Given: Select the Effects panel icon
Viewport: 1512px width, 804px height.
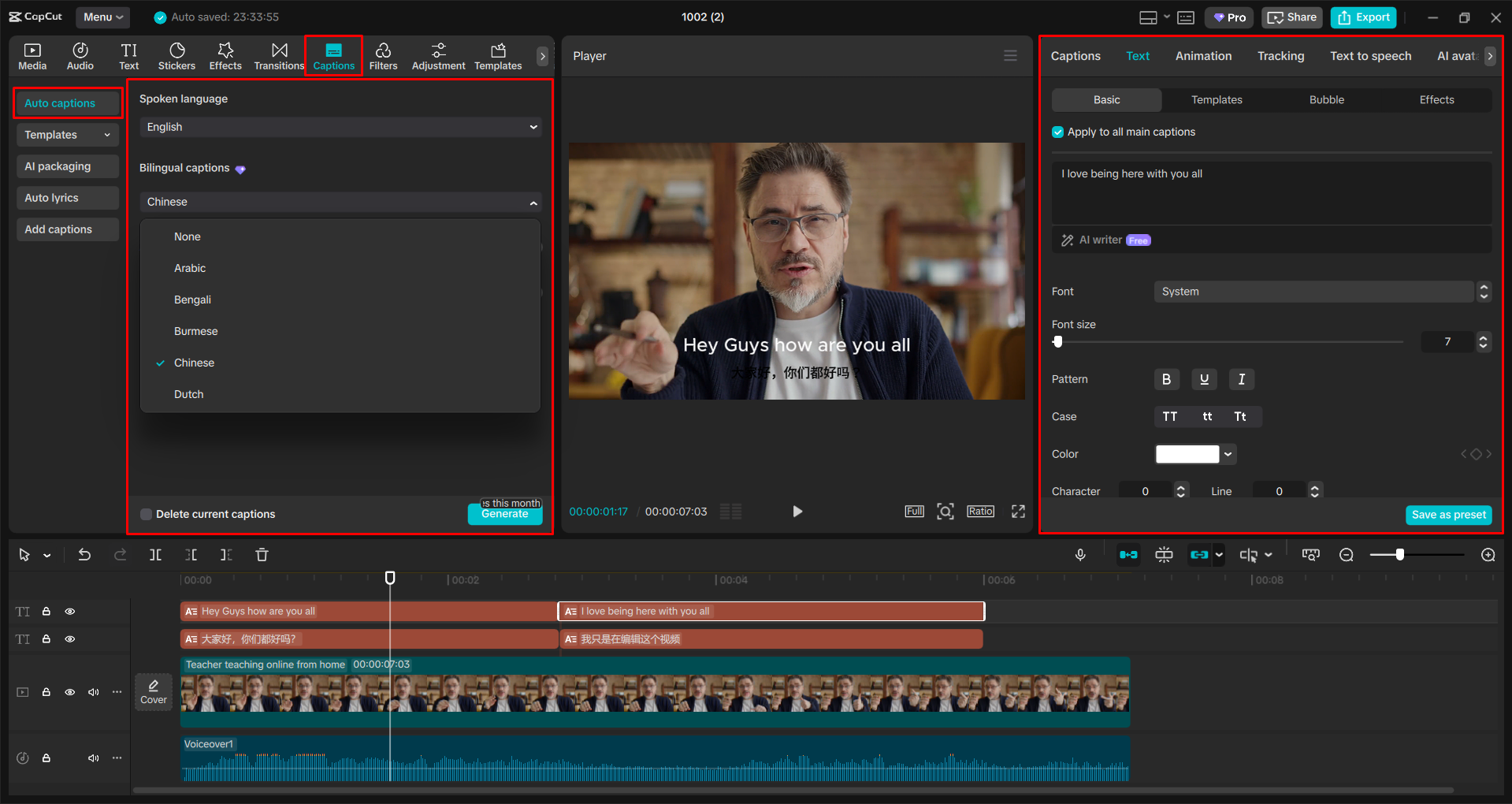Looking at the screenshot, I should [225, 55].
